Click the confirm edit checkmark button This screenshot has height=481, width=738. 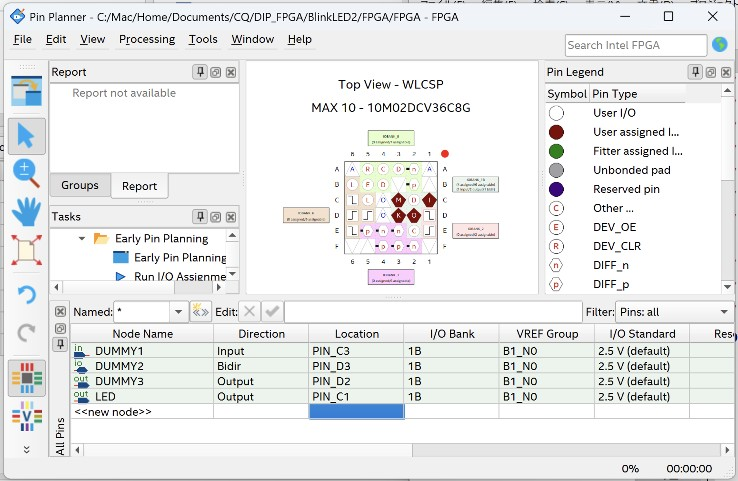point(272,312)
